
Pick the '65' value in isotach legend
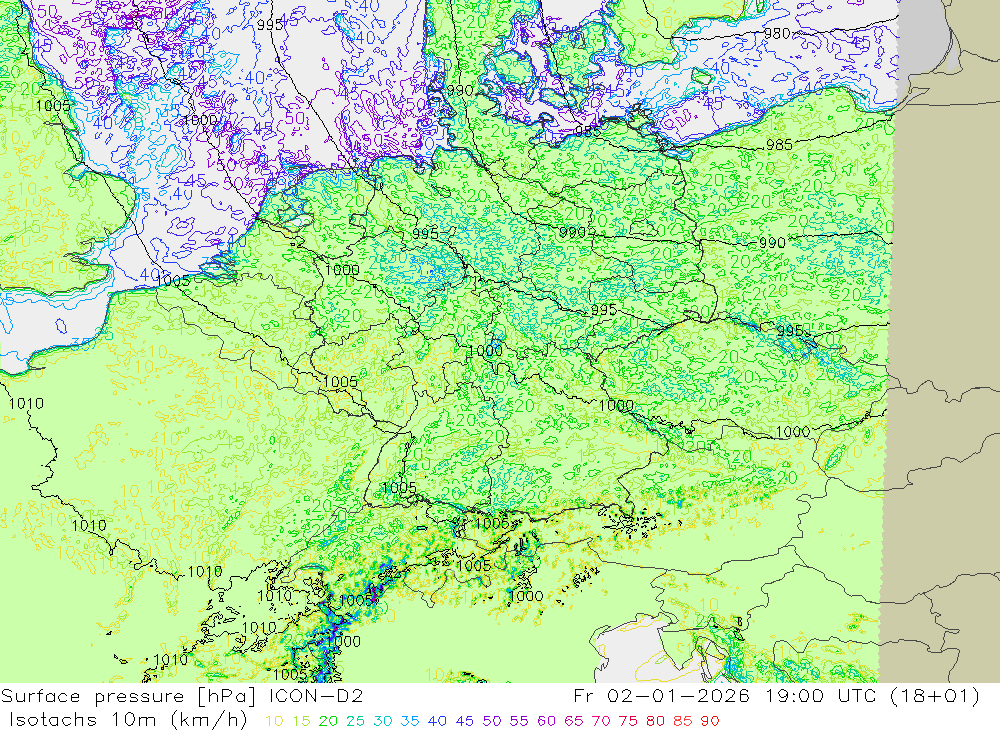pos(574,722)
